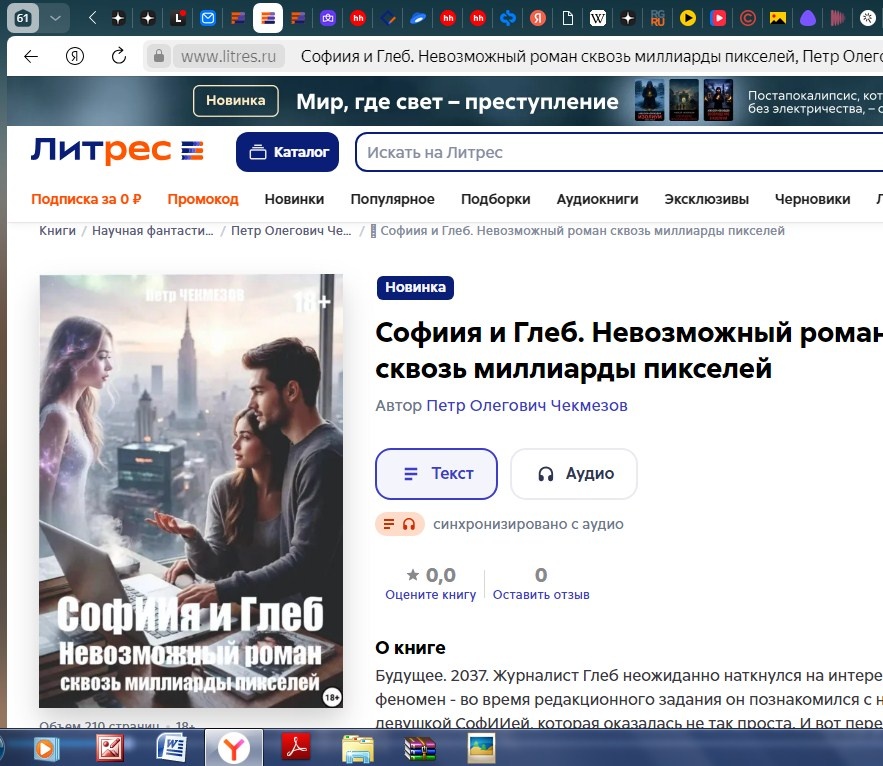Open the yellow circle play icon tab
883x766 pixels.
click(688, 18)
